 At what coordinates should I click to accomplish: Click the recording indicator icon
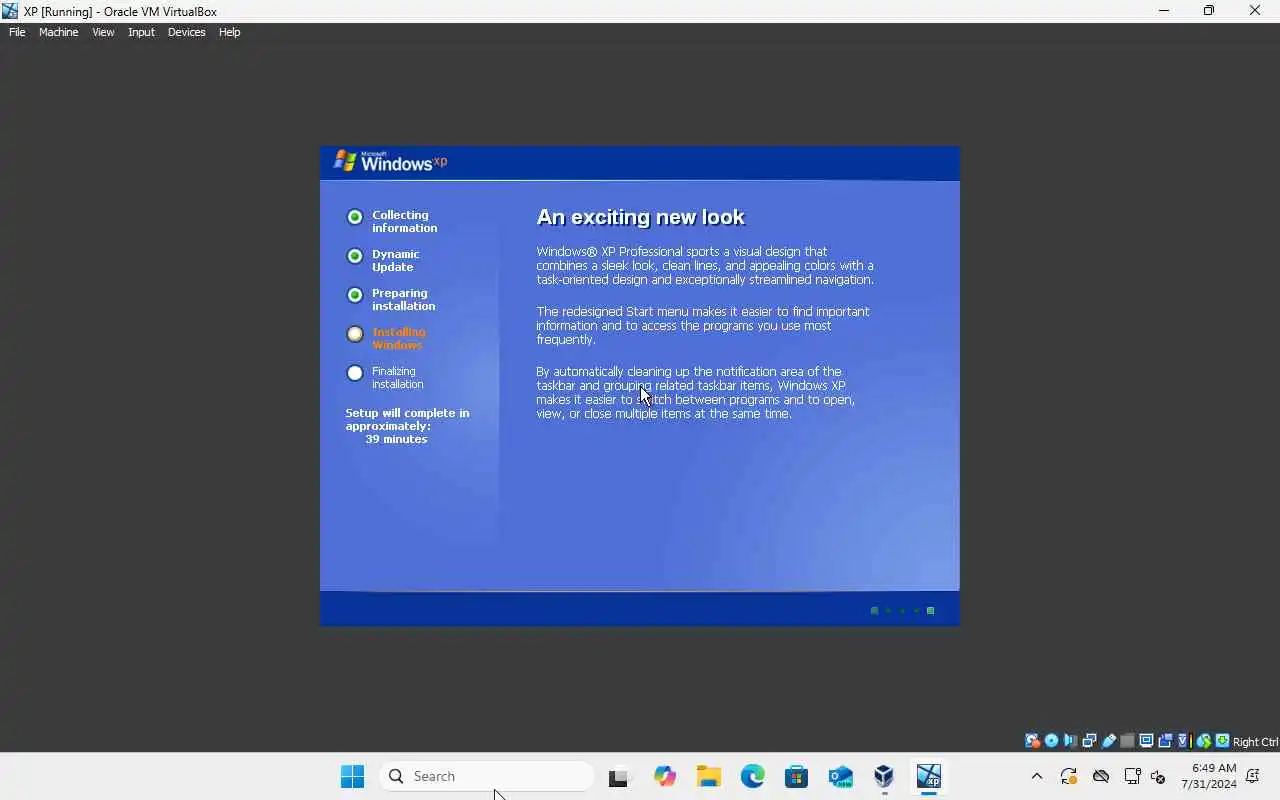pos(1165,741)
